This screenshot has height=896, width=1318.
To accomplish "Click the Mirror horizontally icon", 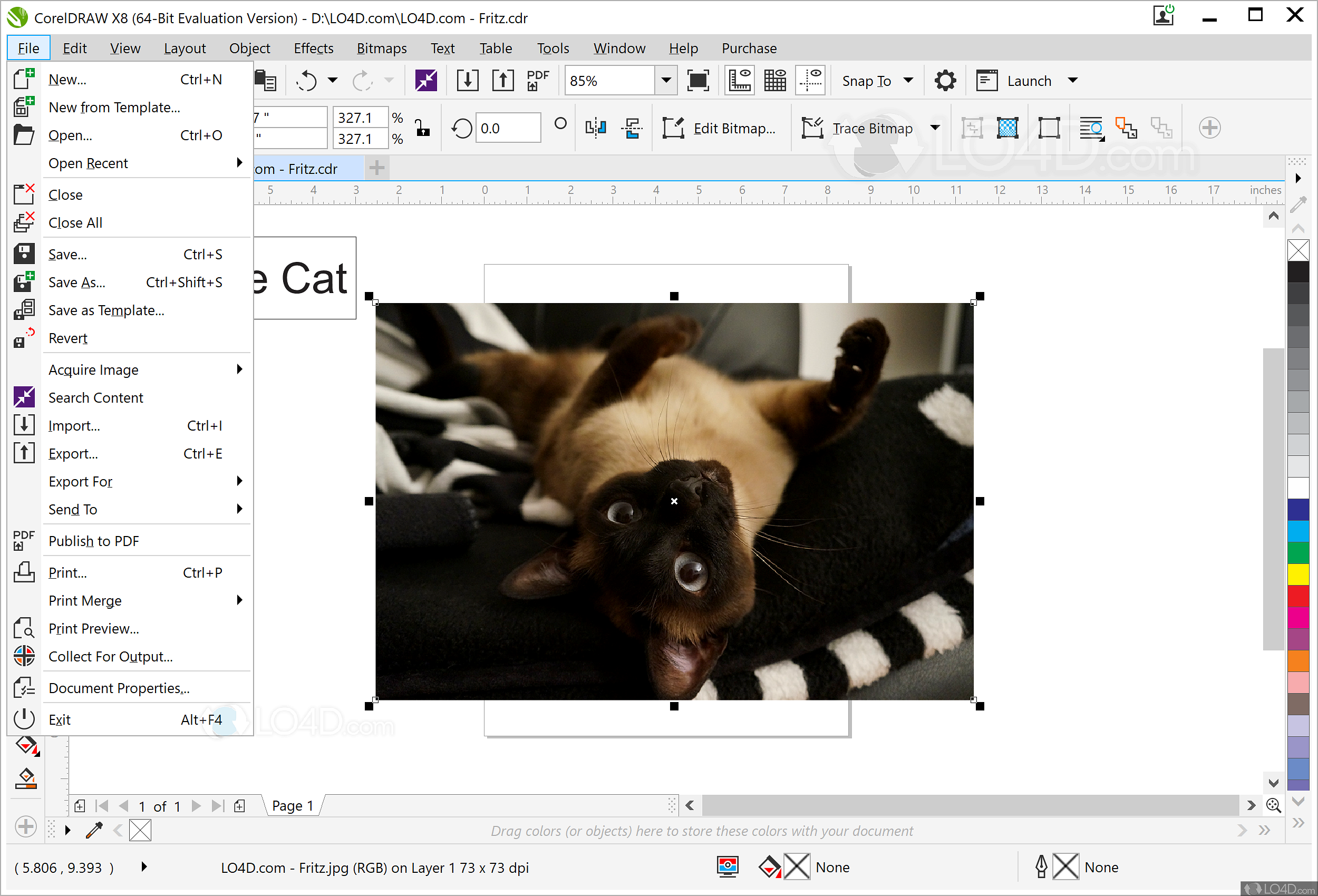I will point(596,128).
